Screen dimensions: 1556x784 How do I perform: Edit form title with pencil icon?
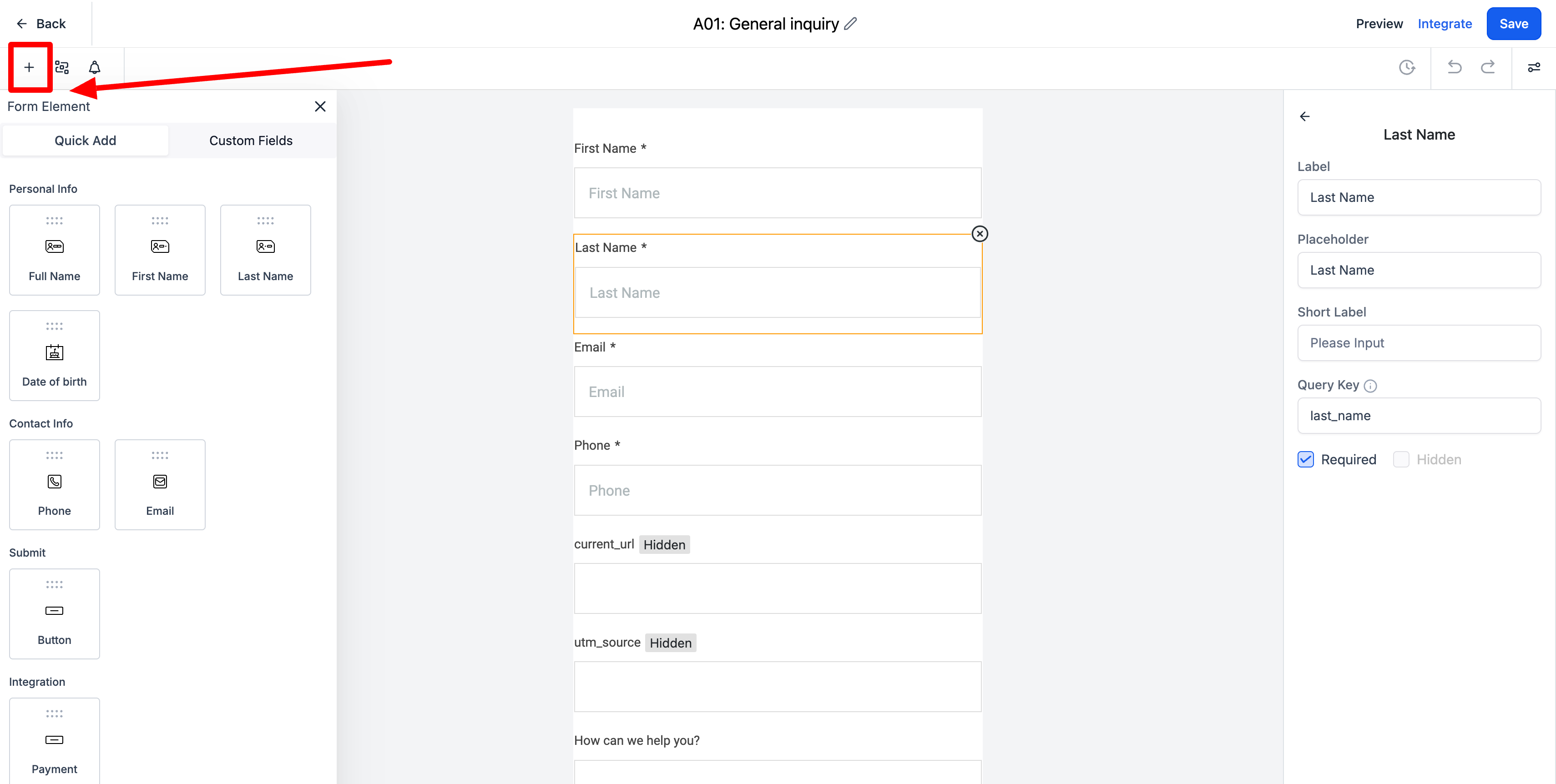coord(850,24)
